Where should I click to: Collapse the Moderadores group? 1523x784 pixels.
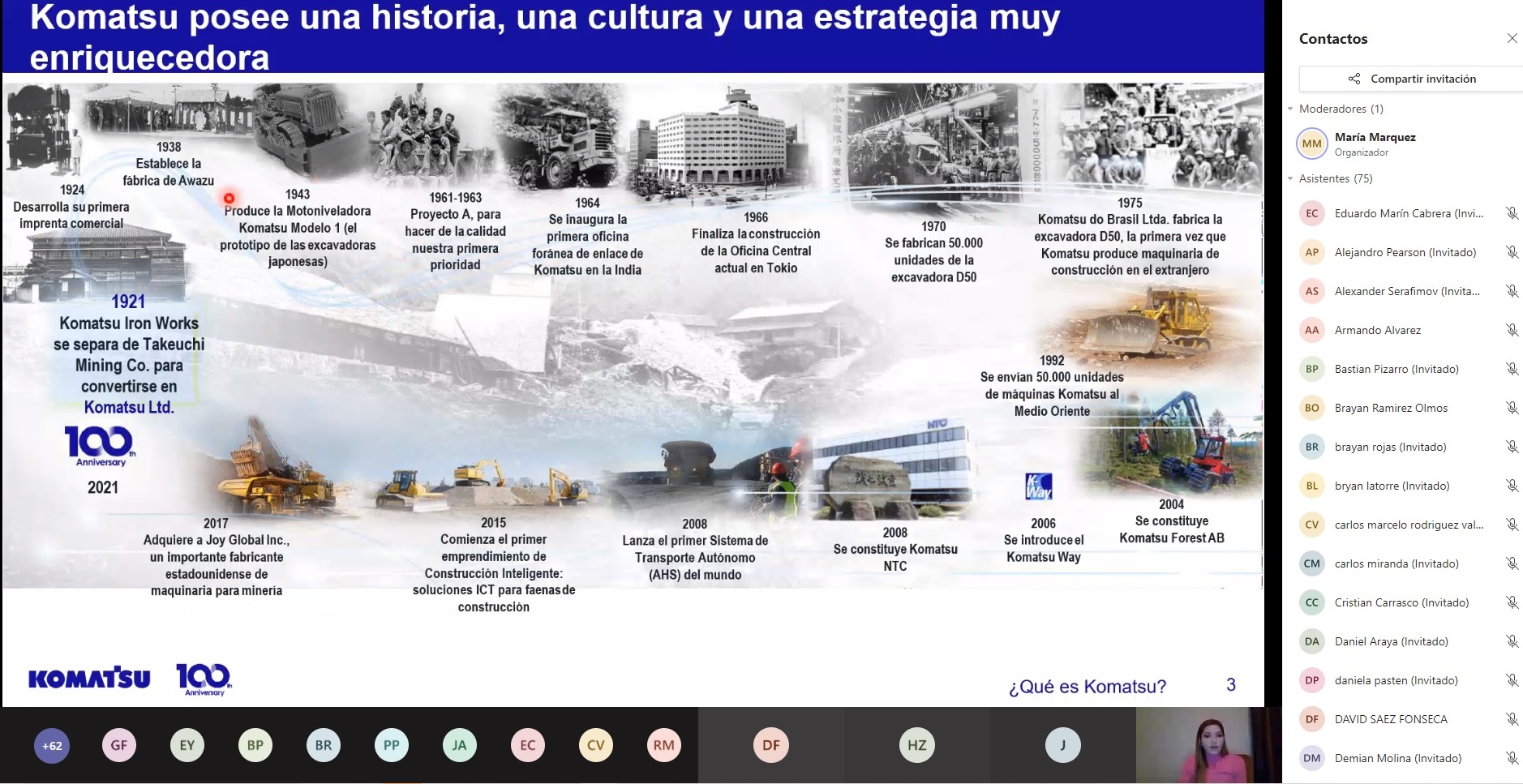click(1290, 109)
